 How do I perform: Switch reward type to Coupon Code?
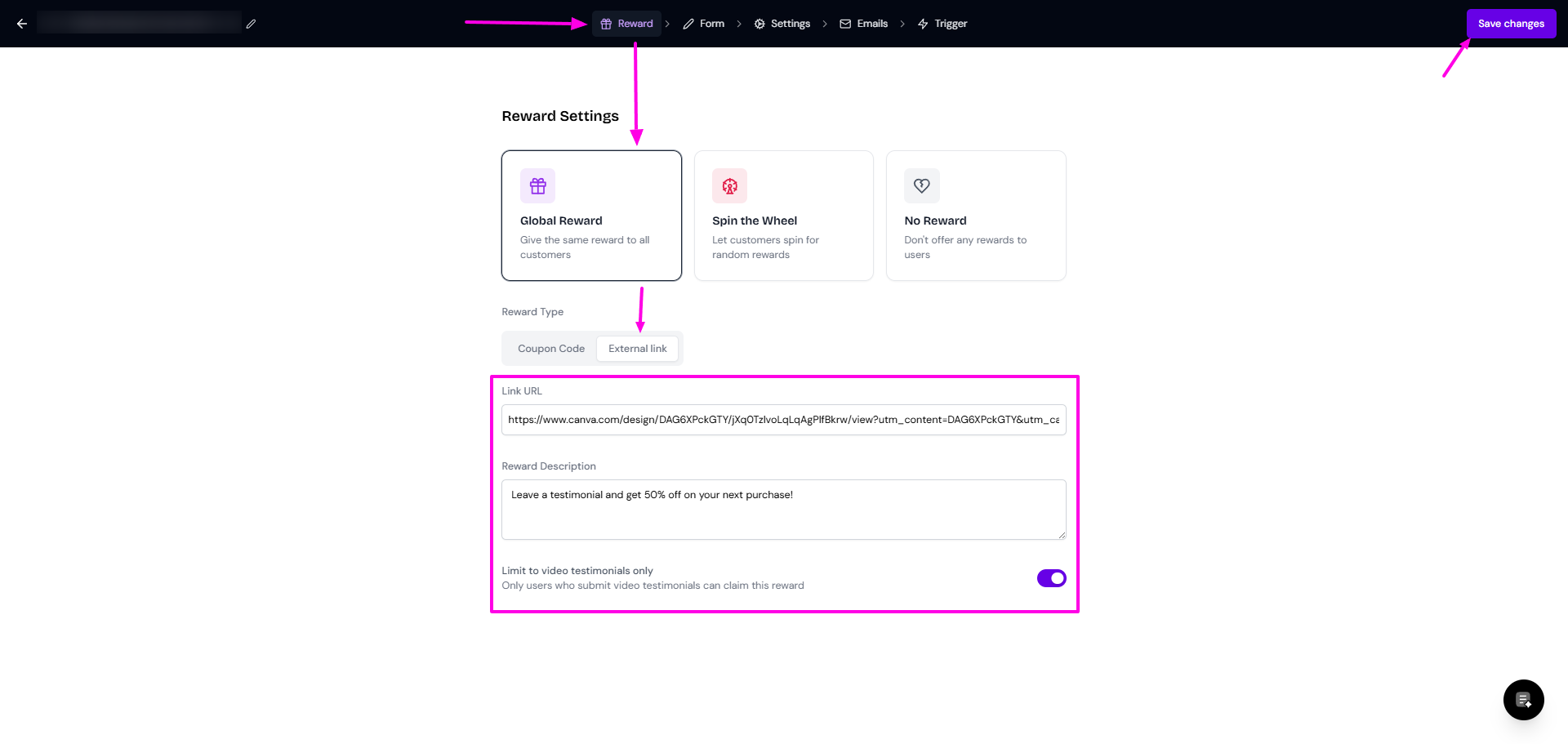(x=551, y=349)
